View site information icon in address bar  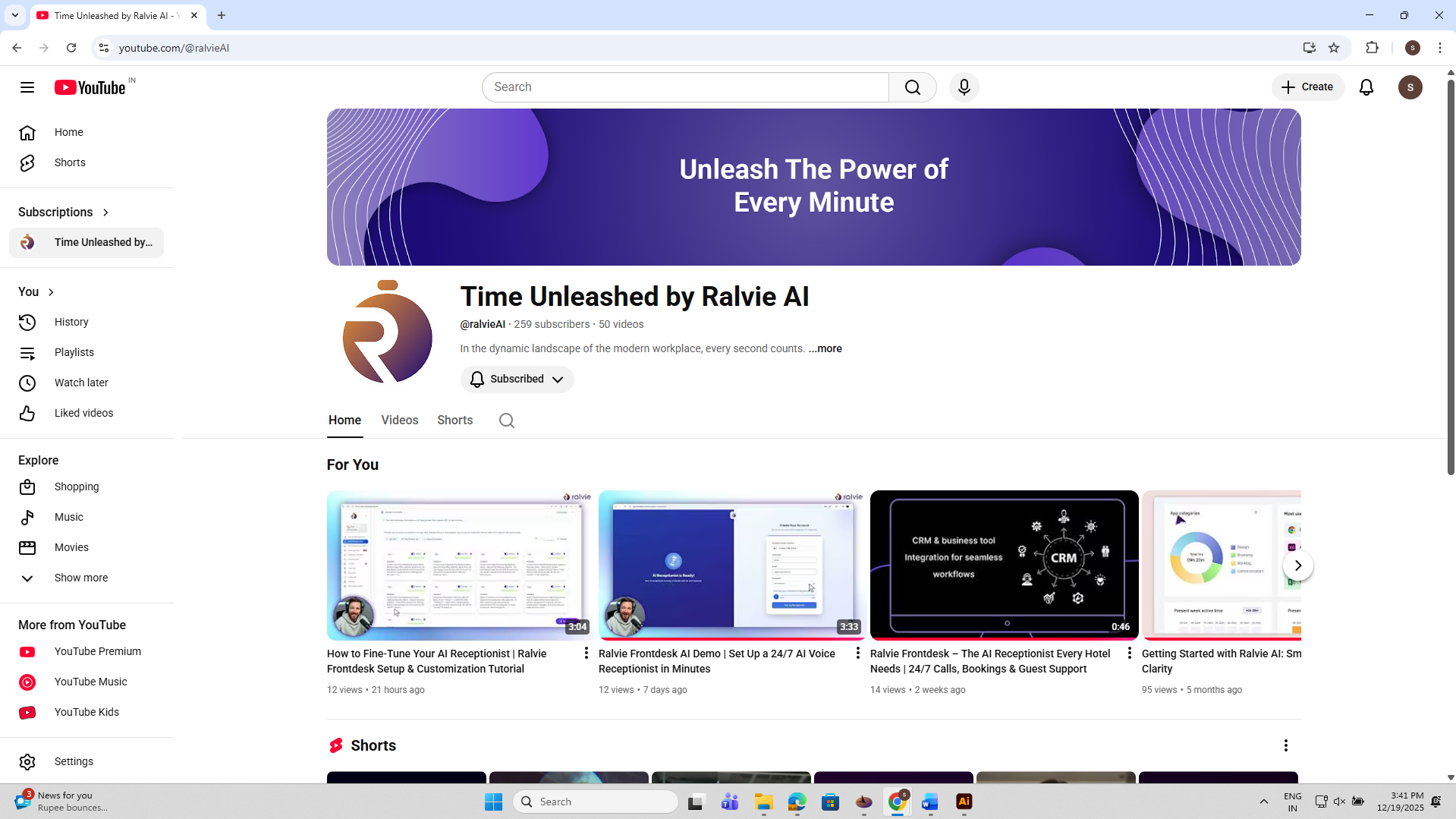[x=104, y=48]
